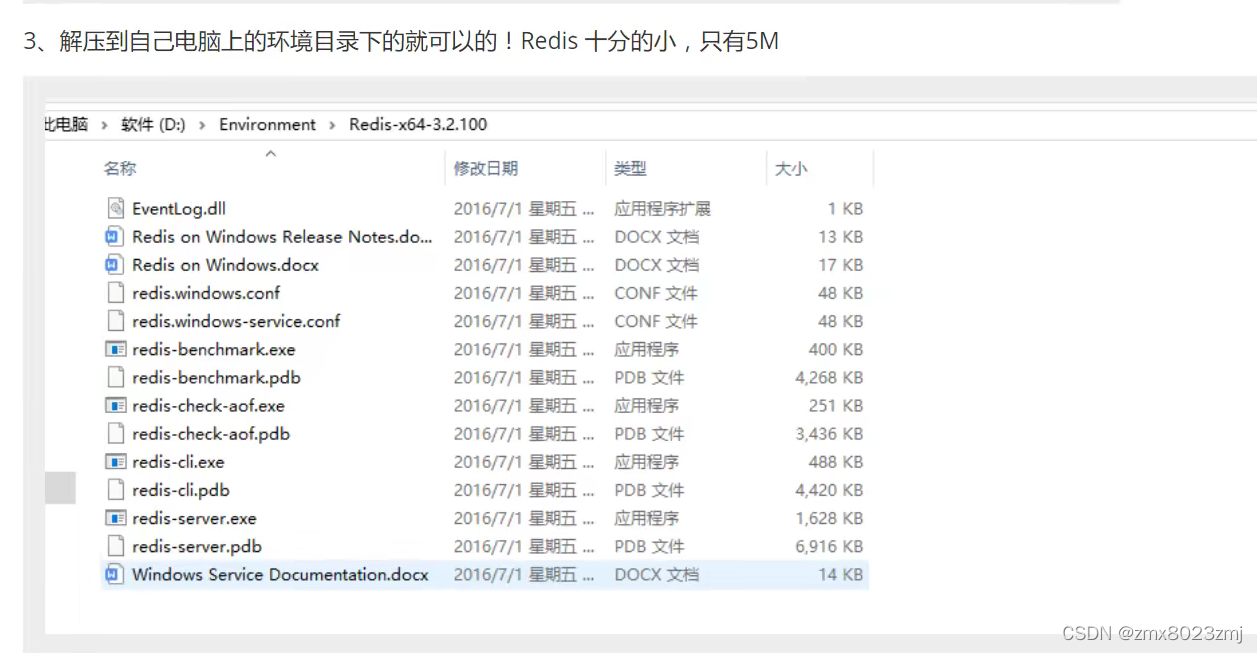Screen dimensions: 1257x653
Task: Click the redis-check-aof.exe application icon
Action: 116,406
